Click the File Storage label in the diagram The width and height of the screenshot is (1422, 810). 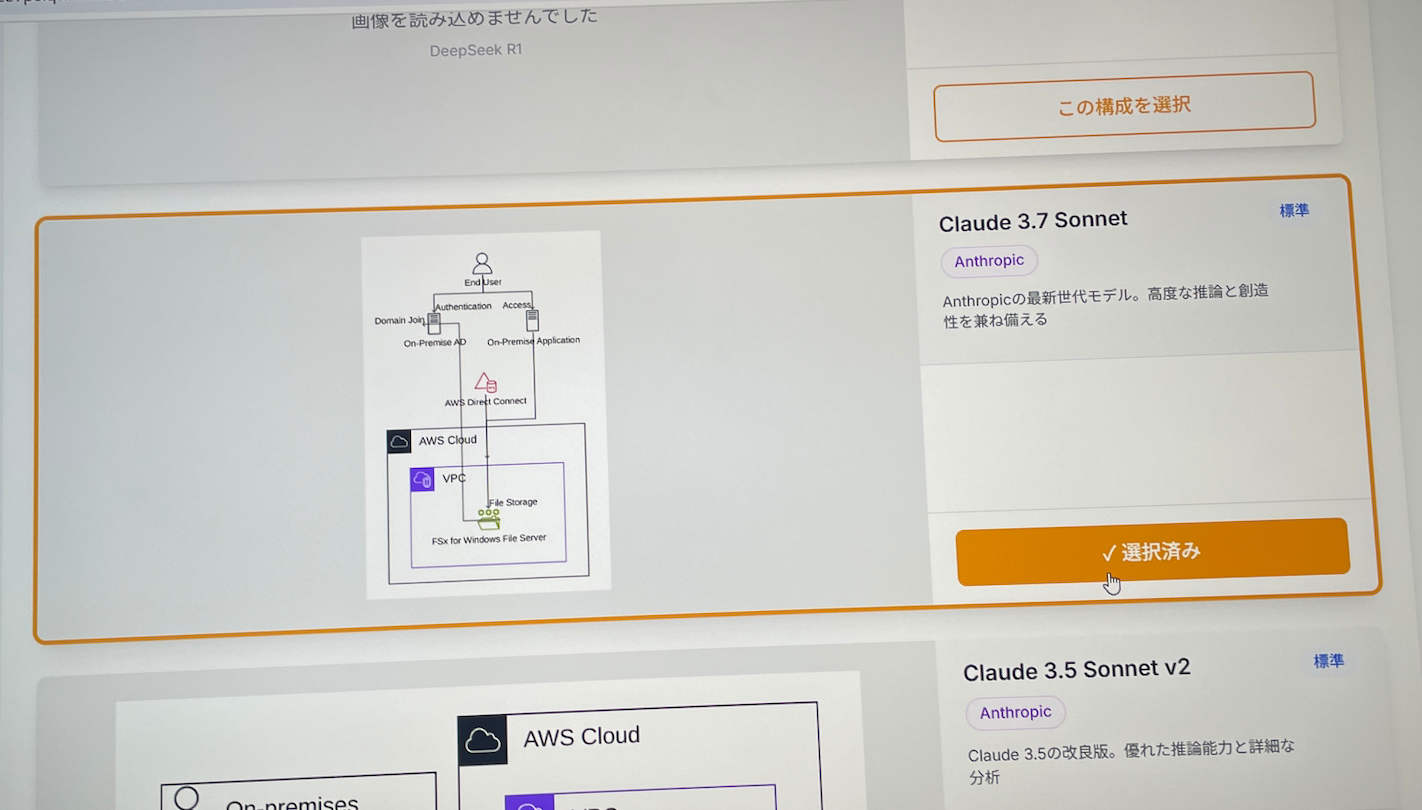[513, 502]
